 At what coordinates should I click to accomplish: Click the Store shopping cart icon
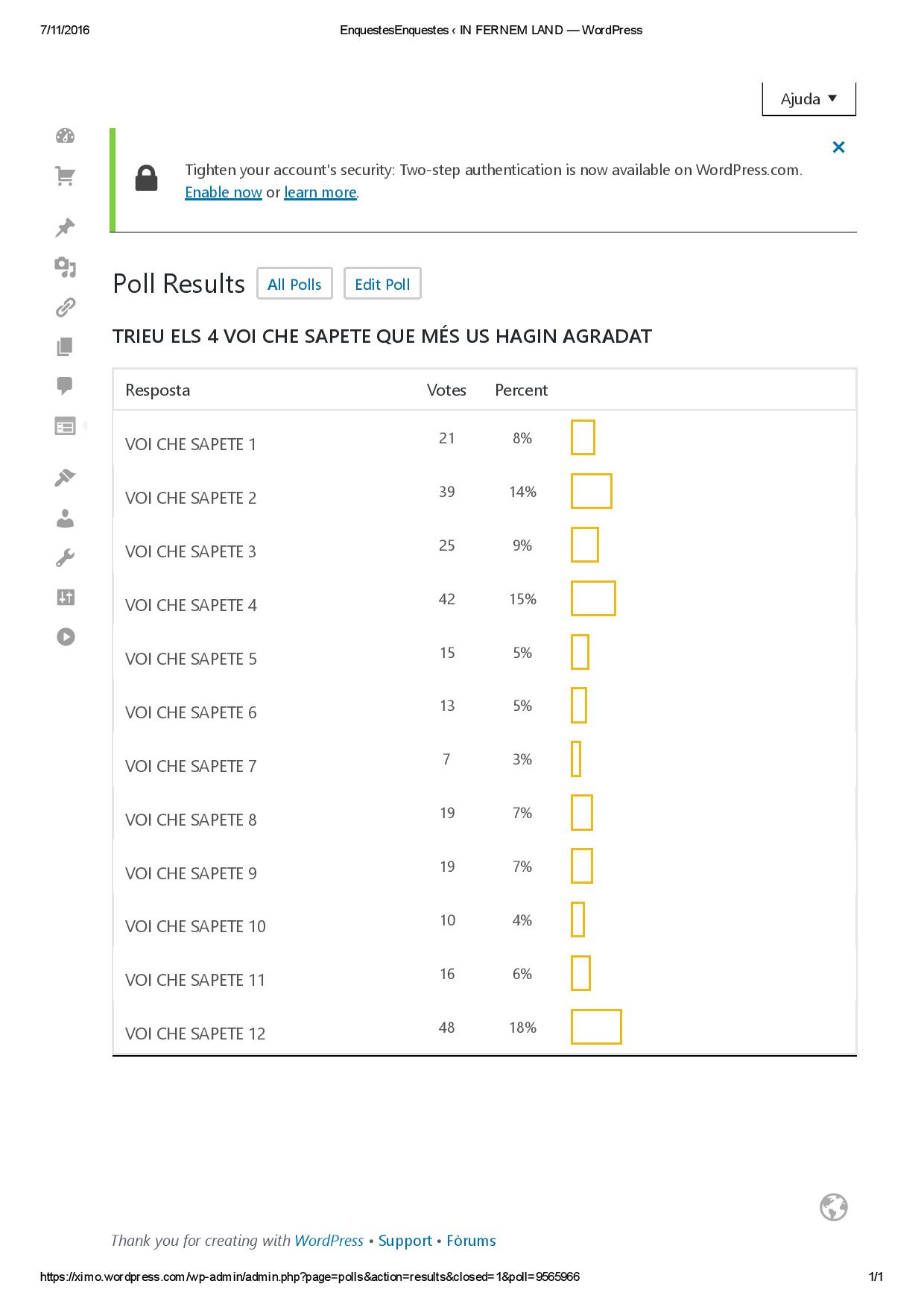[x=66, y=177]
